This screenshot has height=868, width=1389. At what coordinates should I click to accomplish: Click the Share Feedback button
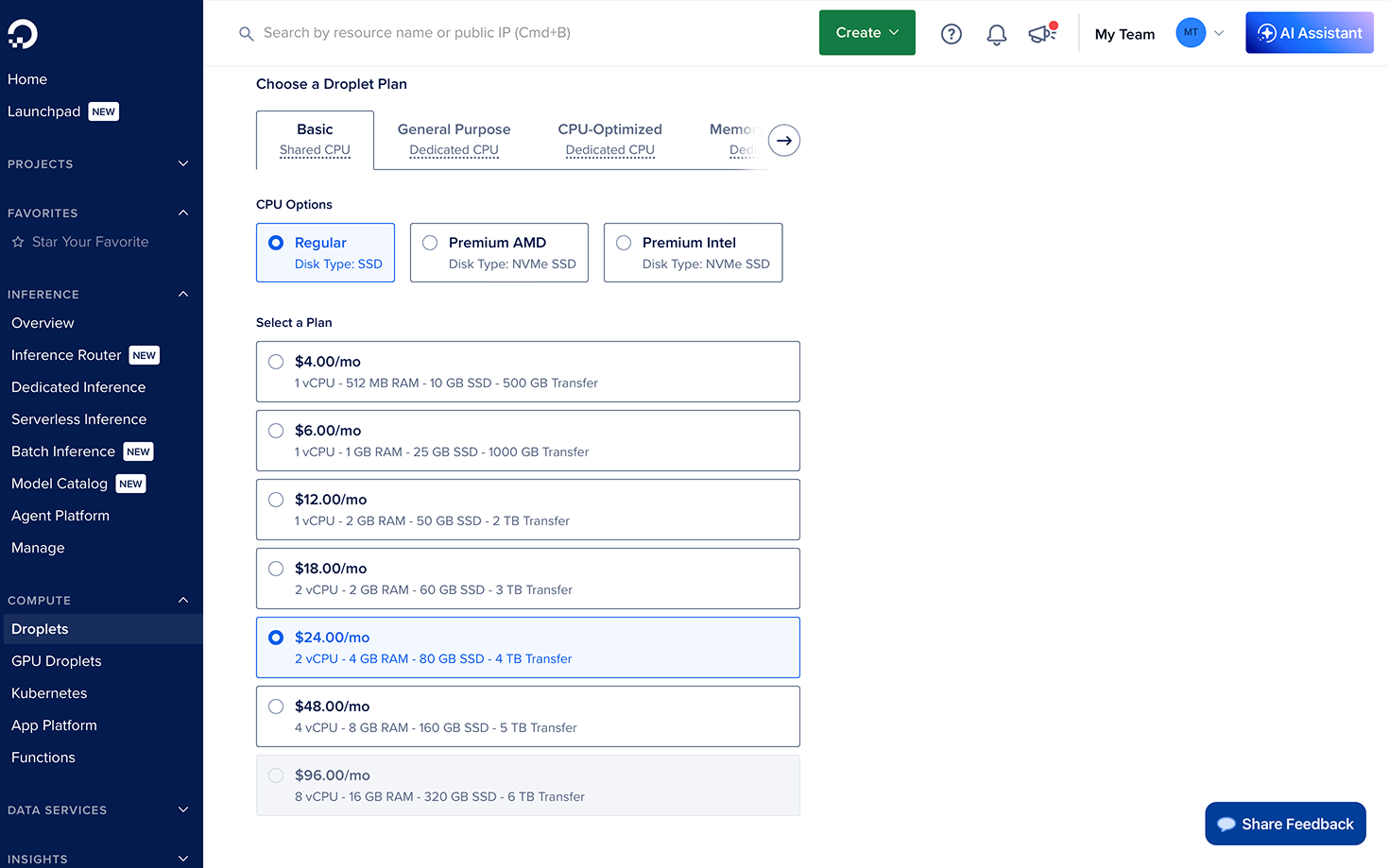tap(1285, 824)
